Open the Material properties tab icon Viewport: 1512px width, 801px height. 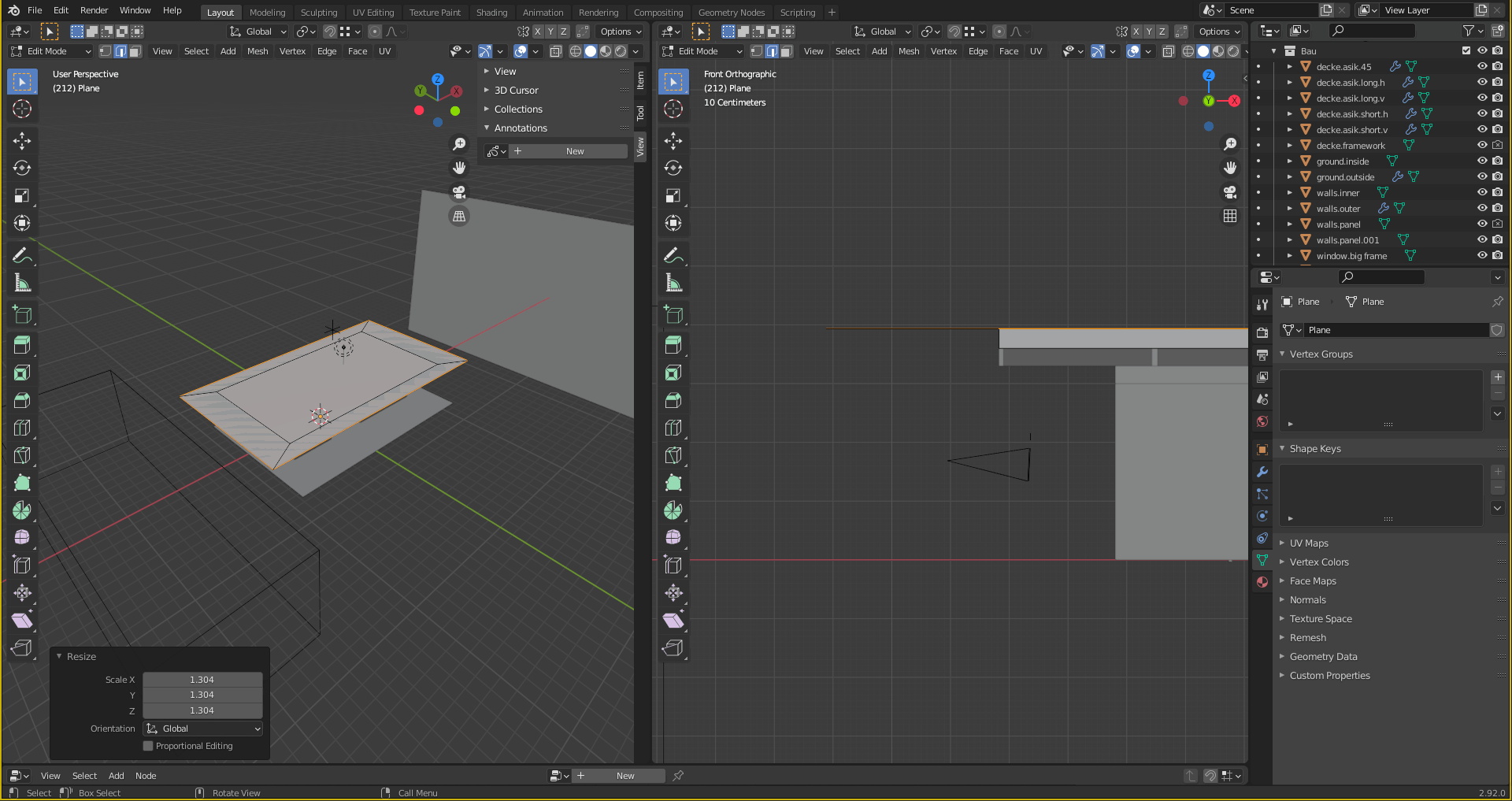1262,582
